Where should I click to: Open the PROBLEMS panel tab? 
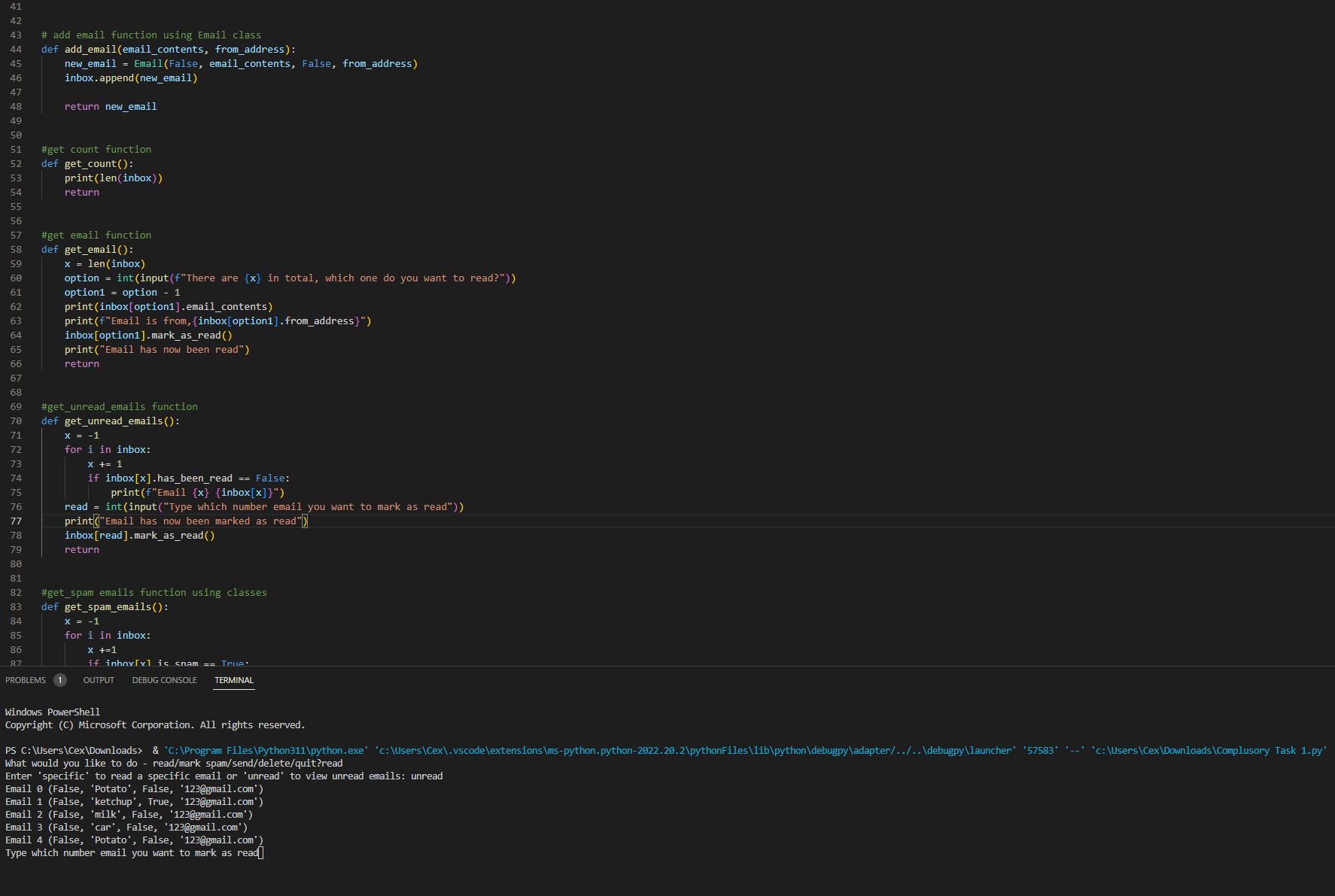click(x=26, y=680)
